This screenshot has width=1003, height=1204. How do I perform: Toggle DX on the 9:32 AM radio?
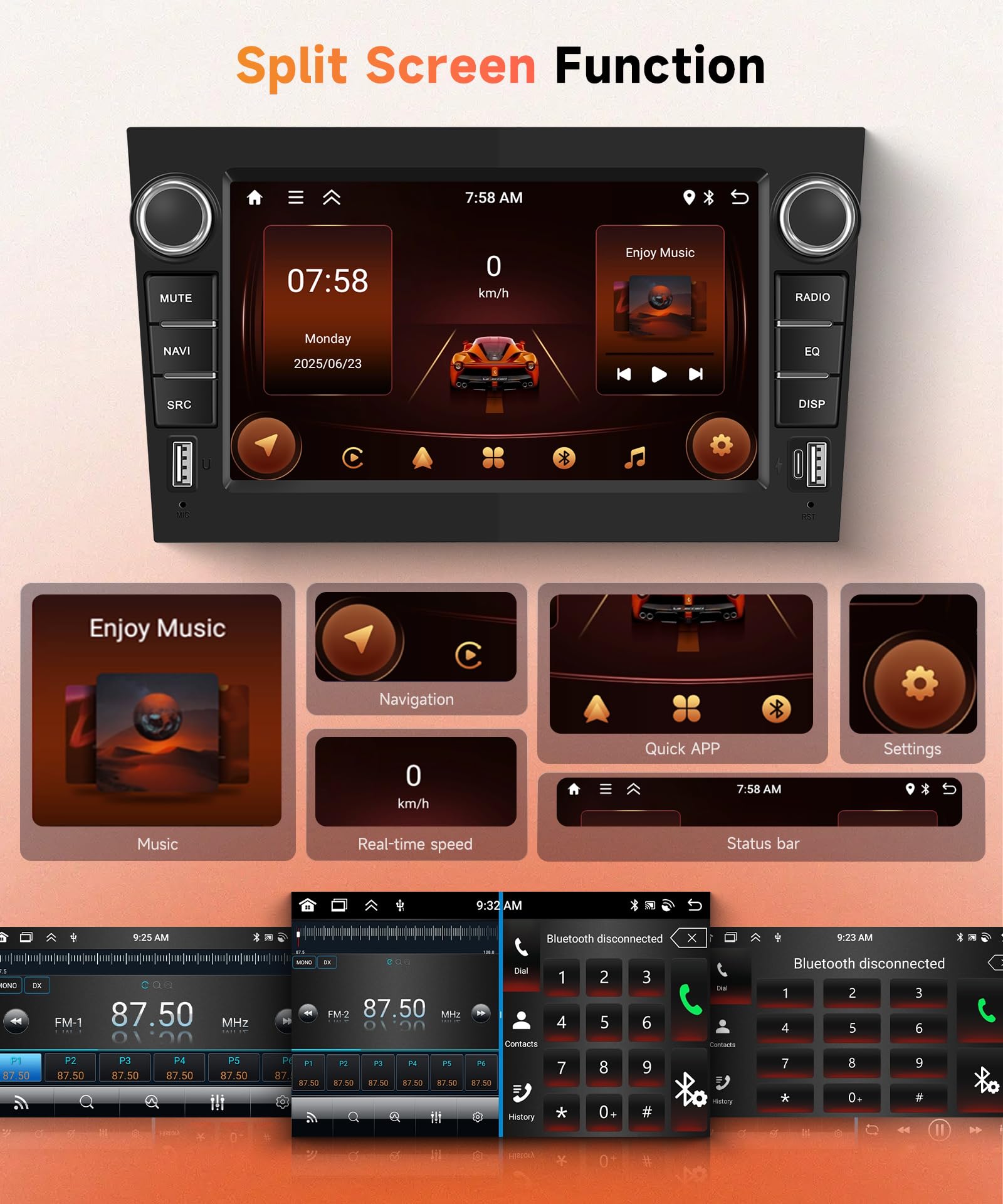pyautogui.click(x=327, y=962)
